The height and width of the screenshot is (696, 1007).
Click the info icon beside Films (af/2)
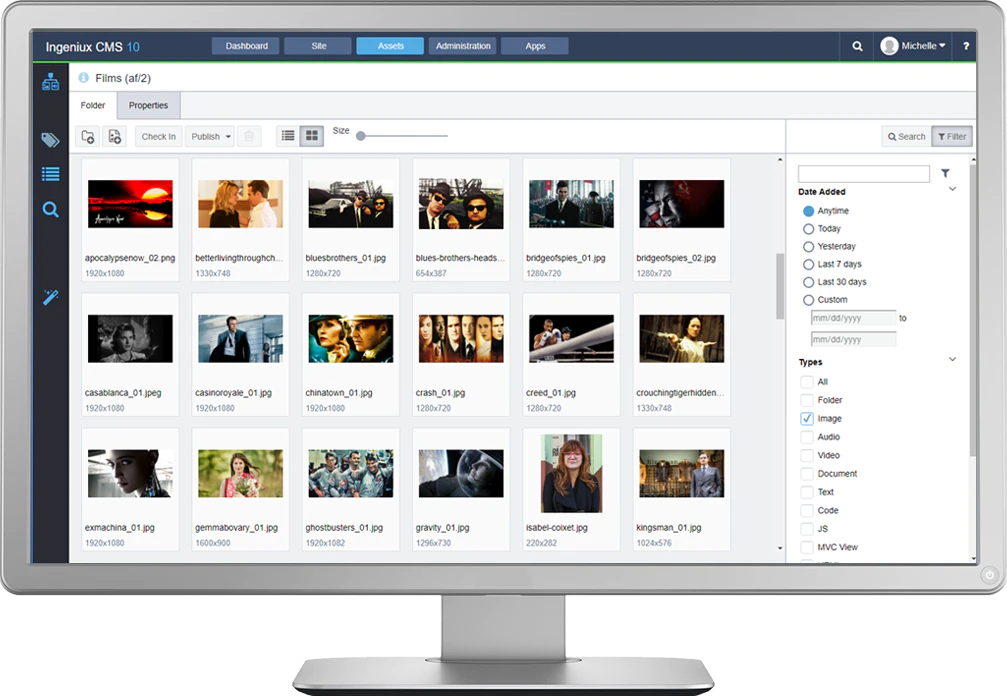tap(83, 78)
